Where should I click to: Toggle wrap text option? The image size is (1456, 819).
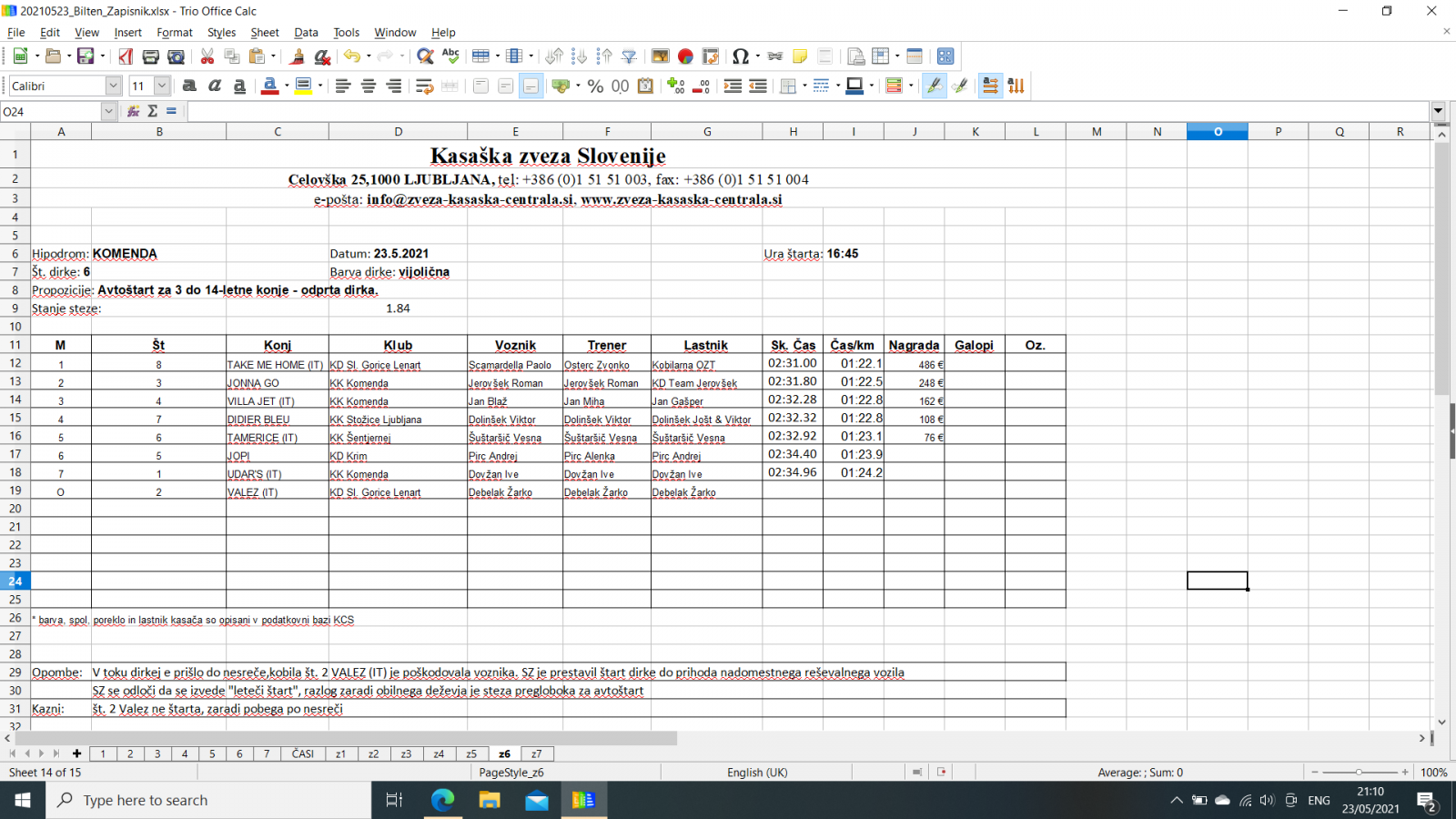point(424,86)
